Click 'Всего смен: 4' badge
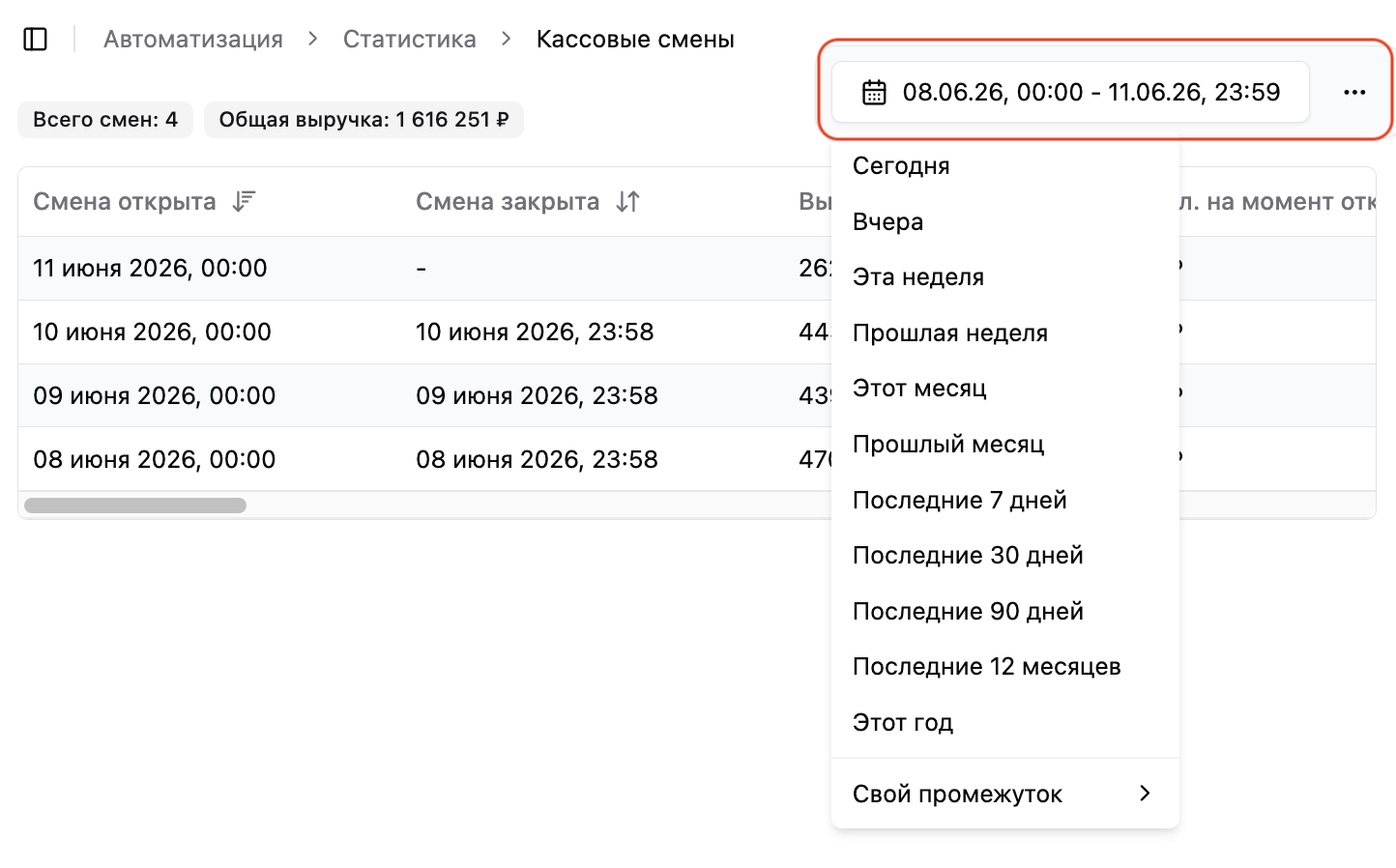1396x868 pixels. click(x=105, y=120)
